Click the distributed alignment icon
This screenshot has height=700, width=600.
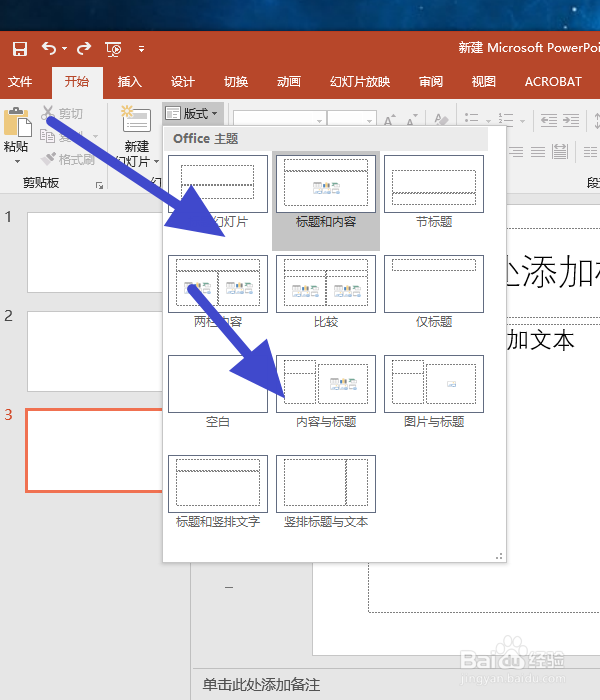(559, 152)
